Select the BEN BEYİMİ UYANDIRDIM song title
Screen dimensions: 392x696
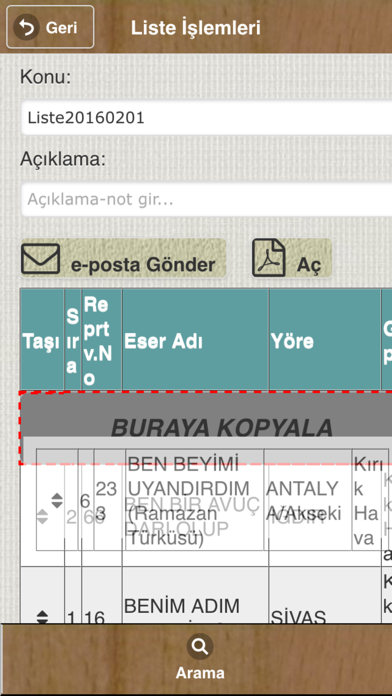click(194, 501)
